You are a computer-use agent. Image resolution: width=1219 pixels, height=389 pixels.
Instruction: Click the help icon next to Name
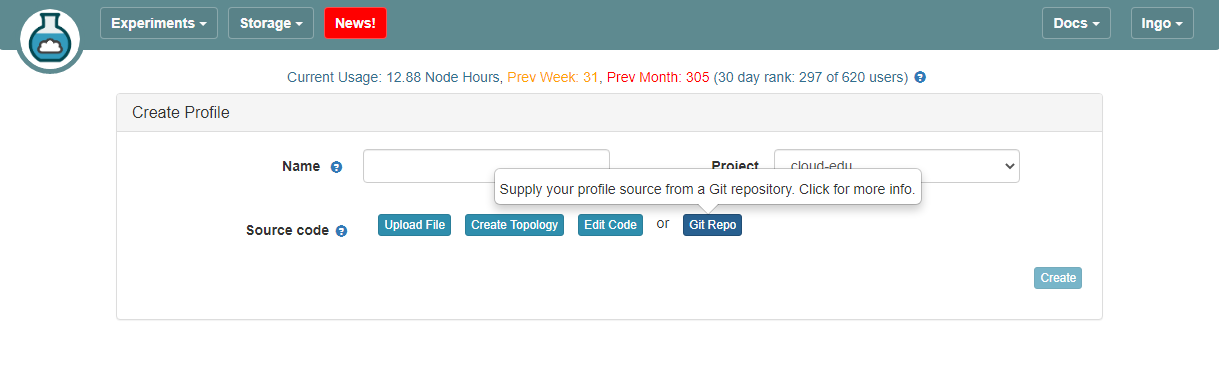pos(336,167)
